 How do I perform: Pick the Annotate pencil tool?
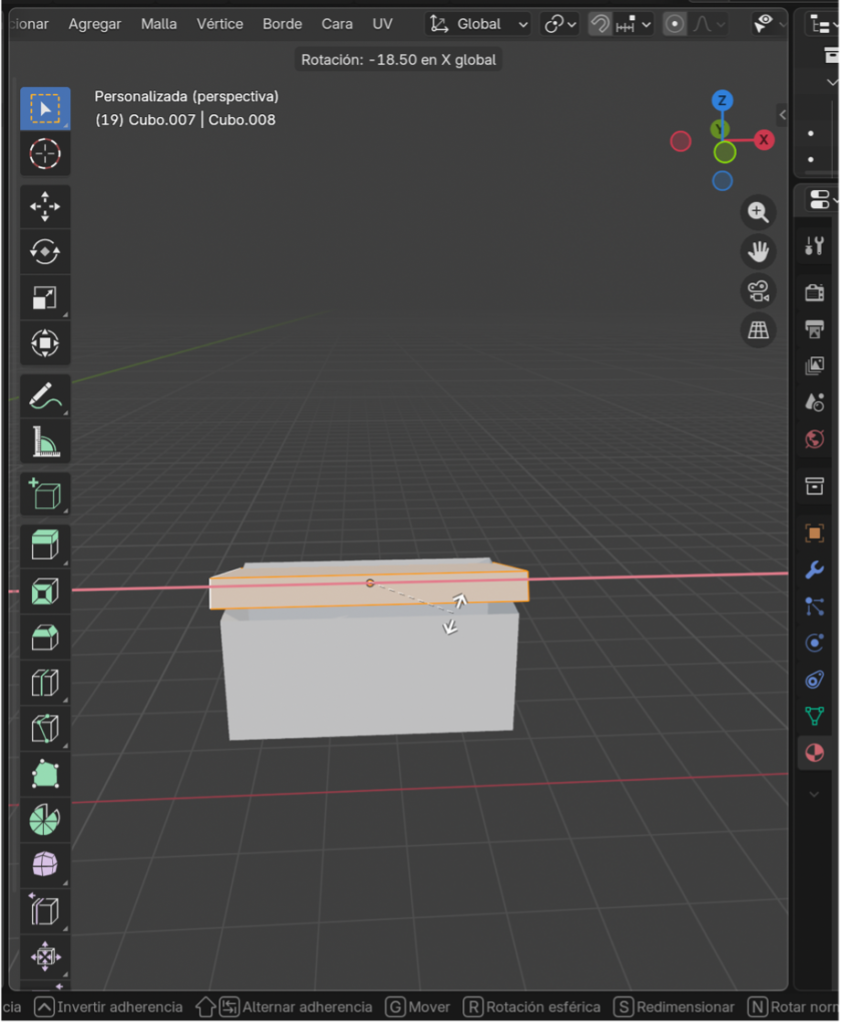[x=45, y=396]
